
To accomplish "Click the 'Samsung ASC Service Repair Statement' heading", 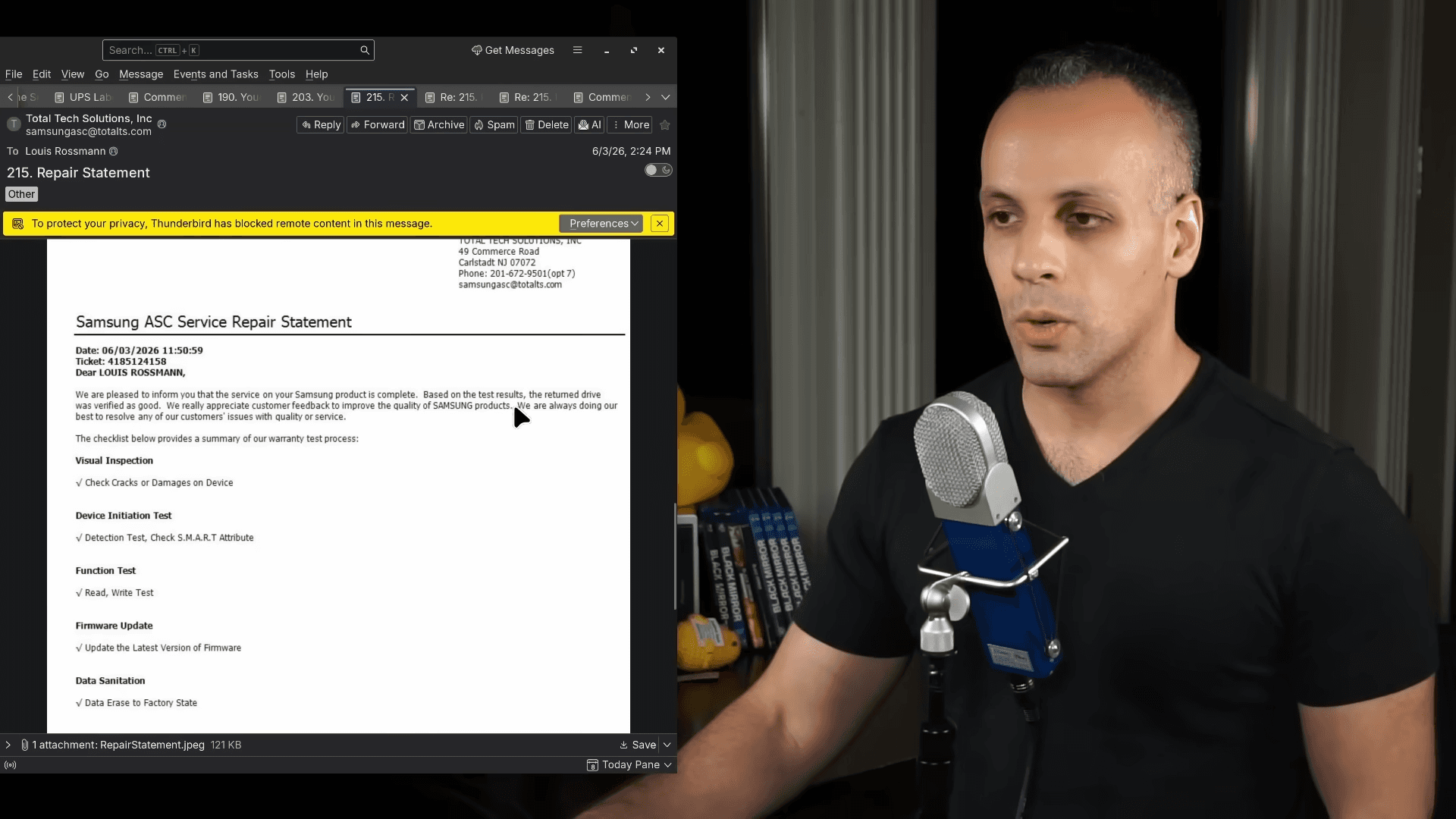I will pos(214,322).
